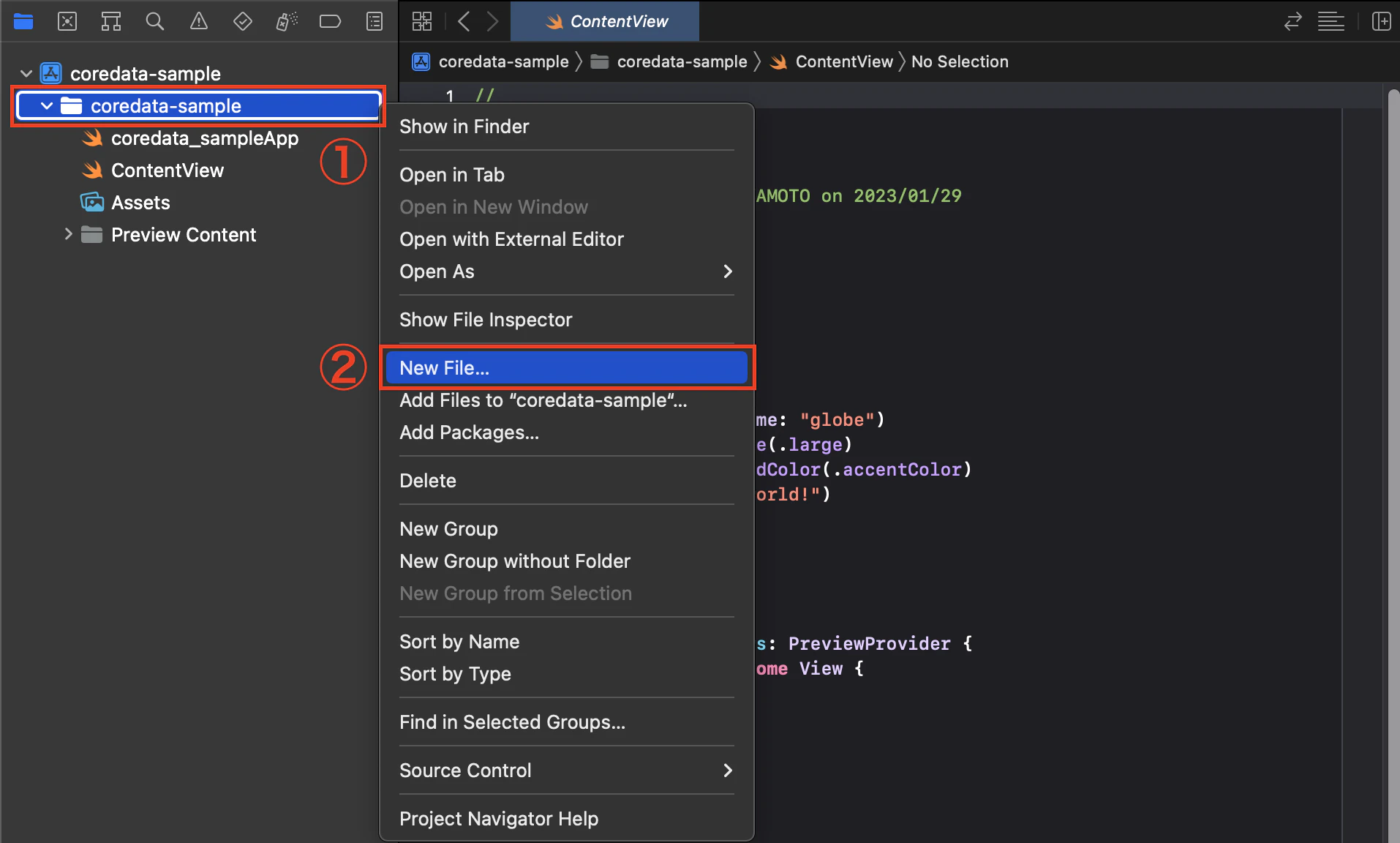Click No Selection in breadcrumb bar

(x=960, y=61)
